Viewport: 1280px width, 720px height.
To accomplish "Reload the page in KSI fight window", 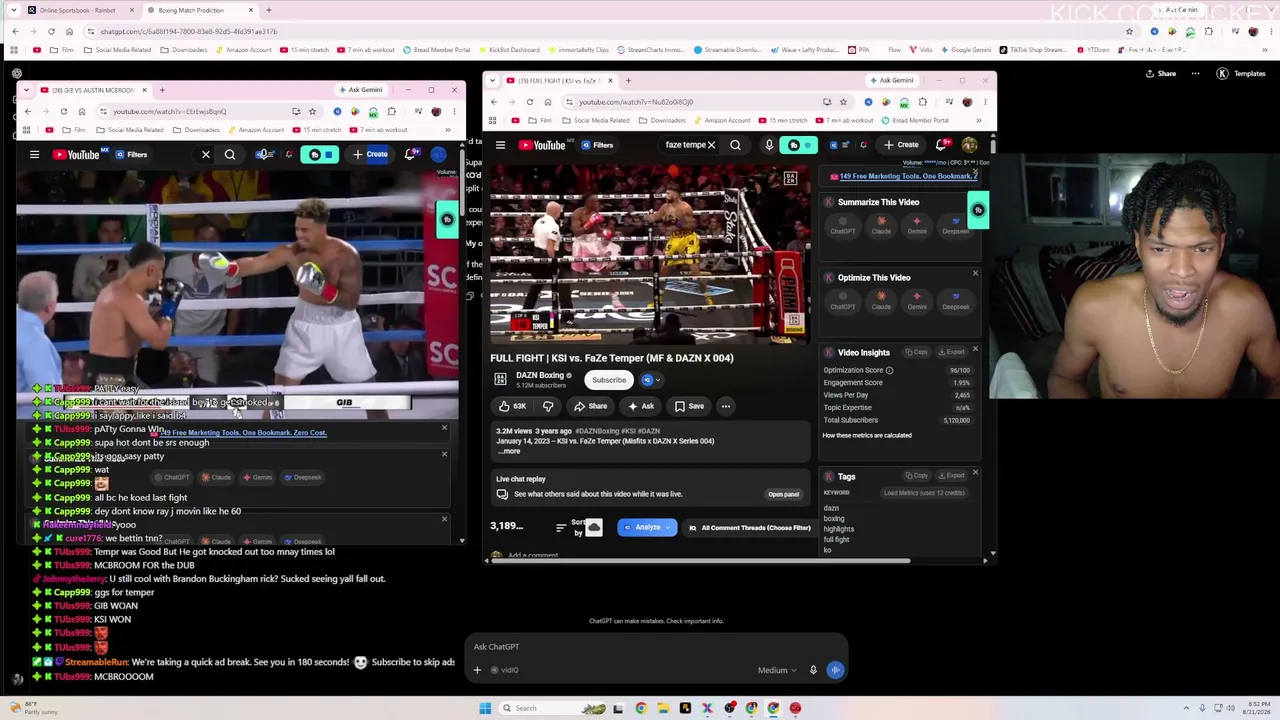I will tap(530, 102).
